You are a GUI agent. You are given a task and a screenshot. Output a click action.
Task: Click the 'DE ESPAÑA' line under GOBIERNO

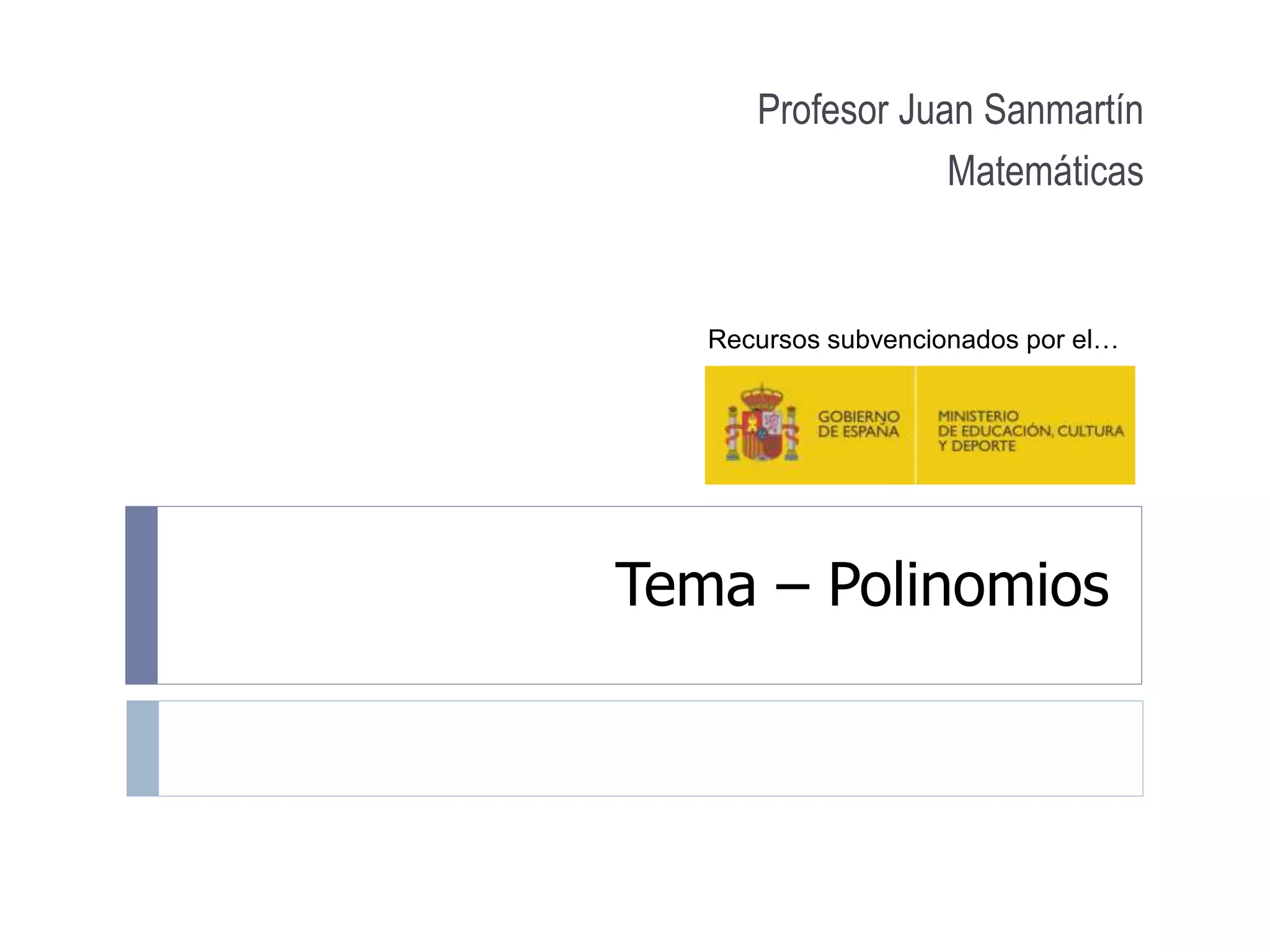tap(859, 431)
